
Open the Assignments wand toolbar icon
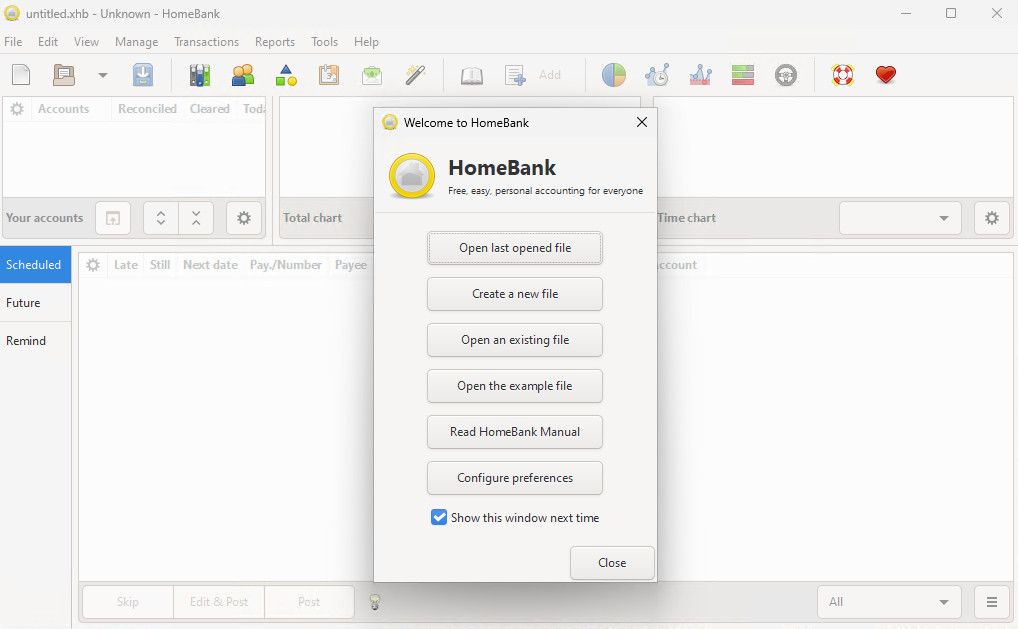[x=416, y=75]
